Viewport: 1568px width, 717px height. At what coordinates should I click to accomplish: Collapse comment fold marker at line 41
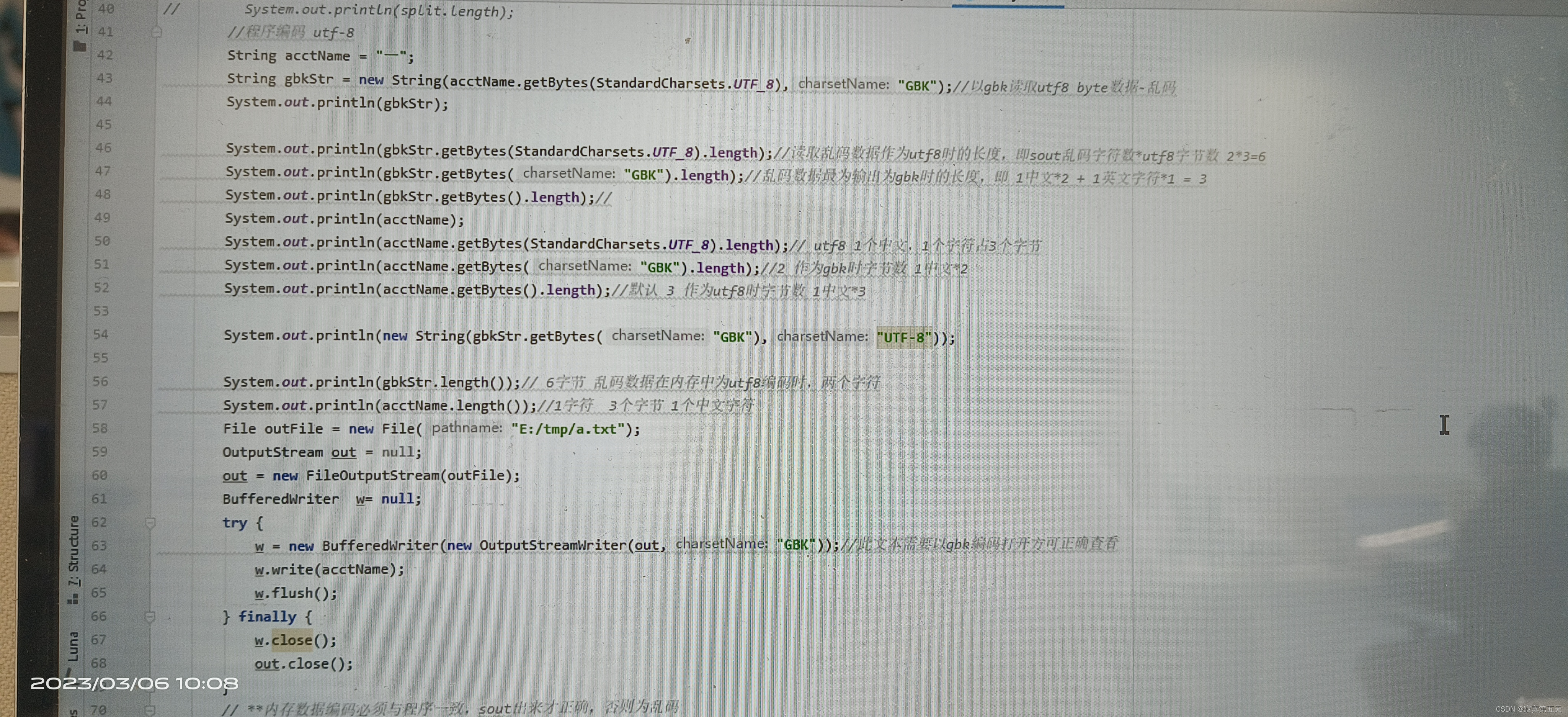click(157, 31)
